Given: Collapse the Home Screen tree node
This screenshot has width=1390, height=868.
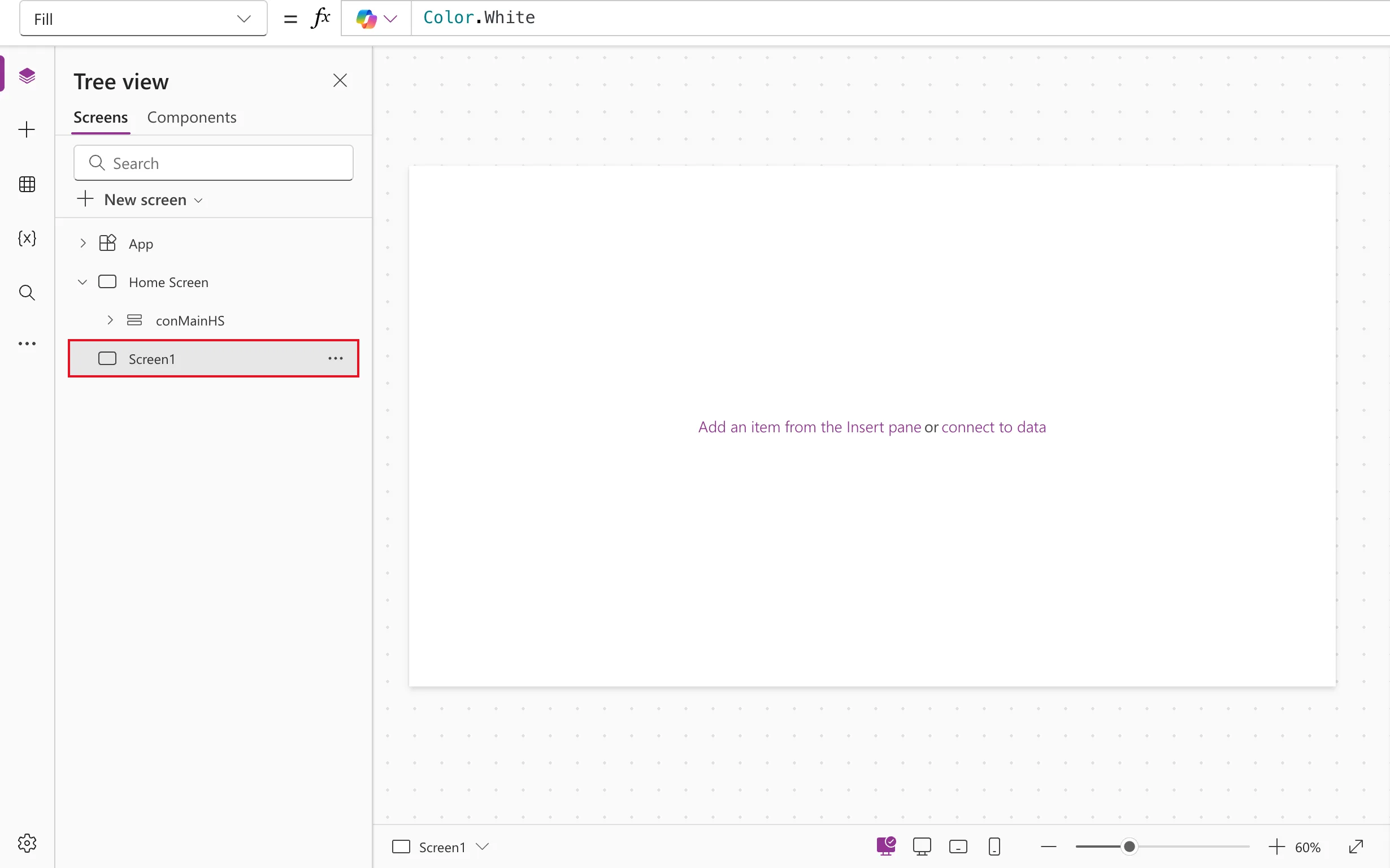Looking at the screenshot, I should pyautogui.click(x=82, y=282).
